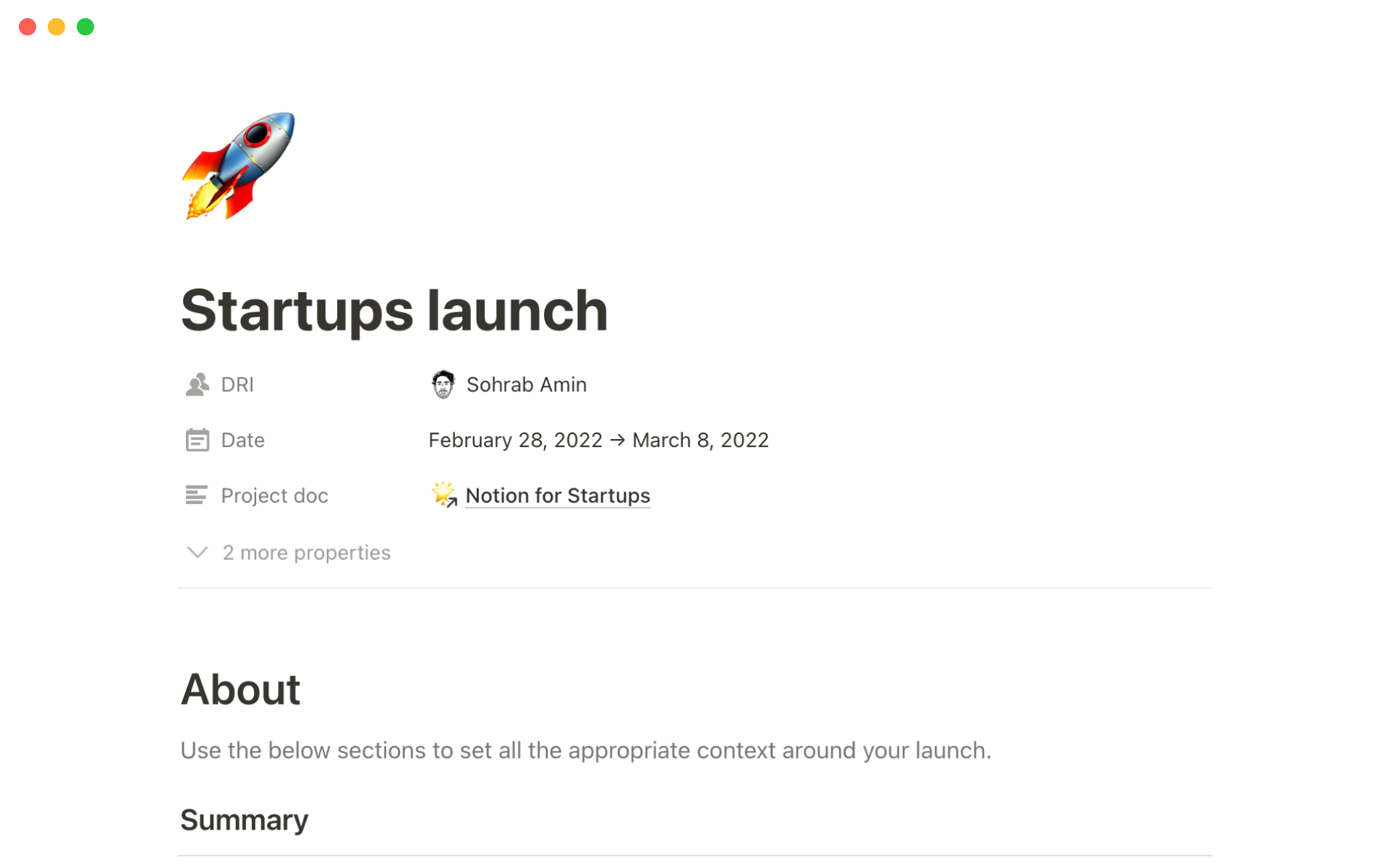Close the window with the red button
The image size is (1389, 868).
(27, 27)
